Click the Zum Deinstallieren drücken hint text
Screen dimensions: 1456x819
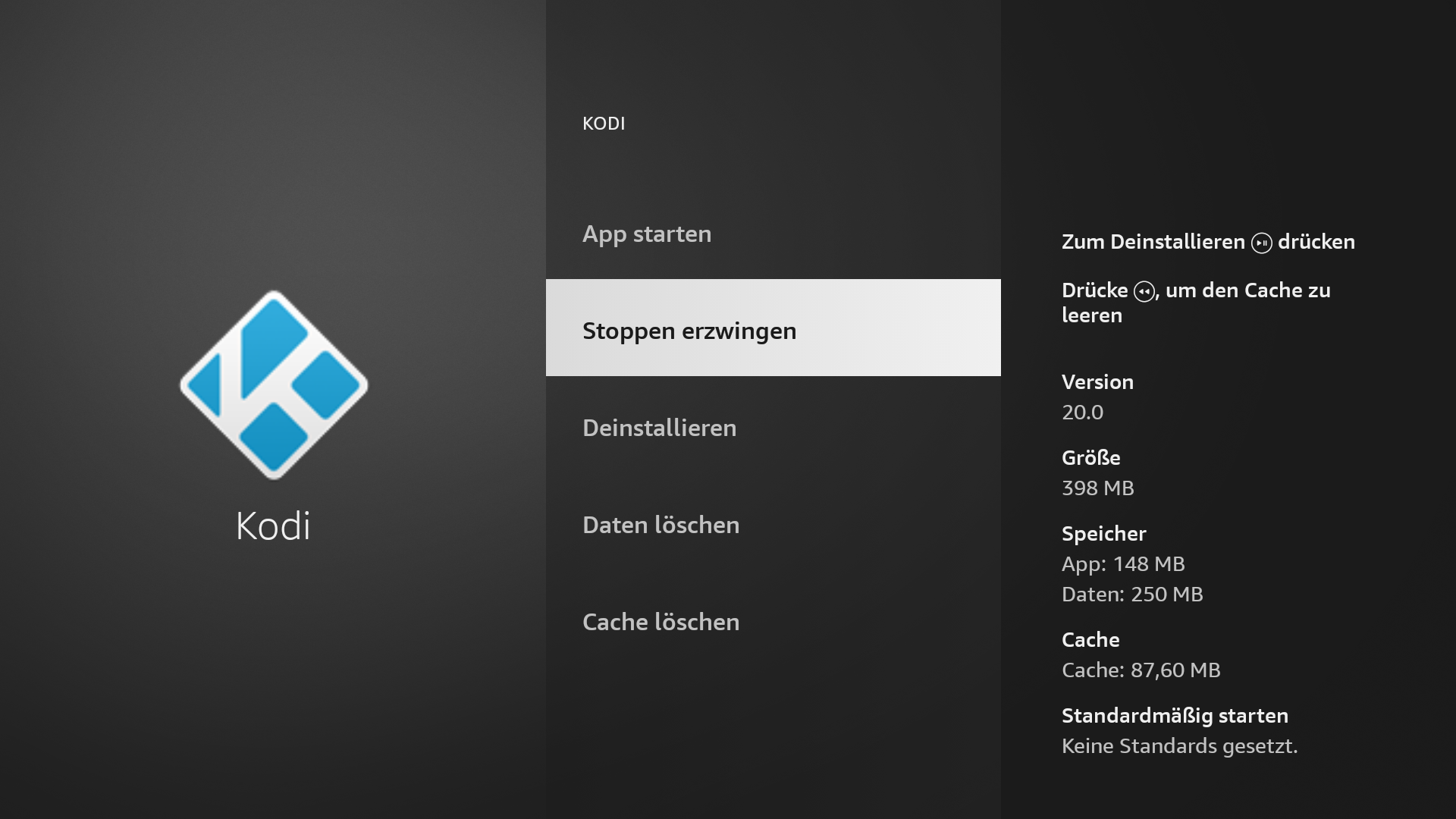coord(1208,242)
